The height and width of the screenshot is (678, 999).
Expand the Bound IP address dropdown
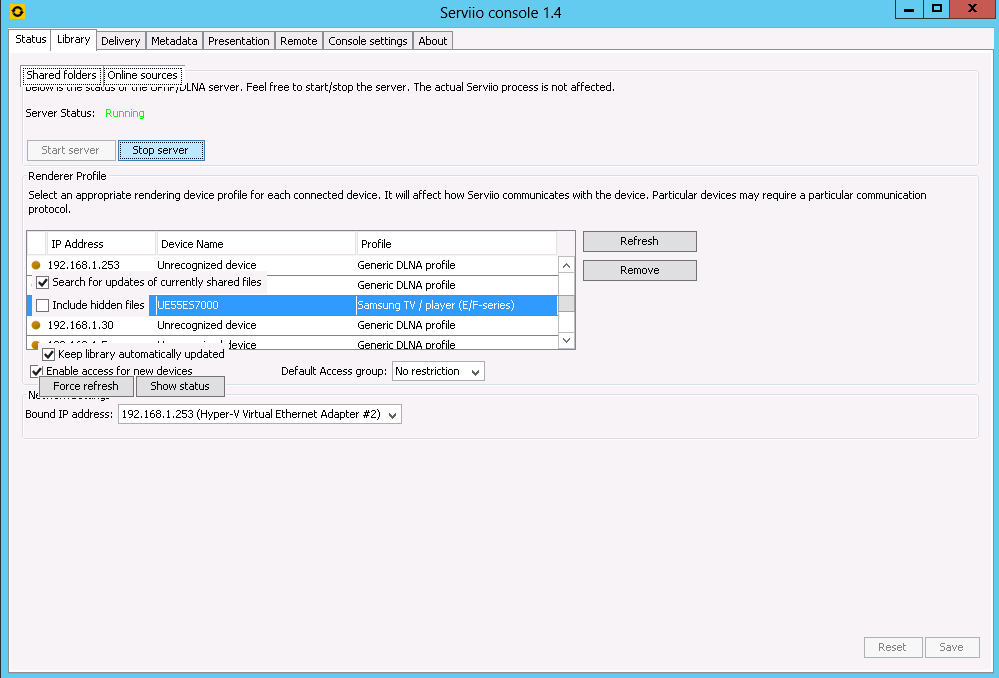pos(260,414)
